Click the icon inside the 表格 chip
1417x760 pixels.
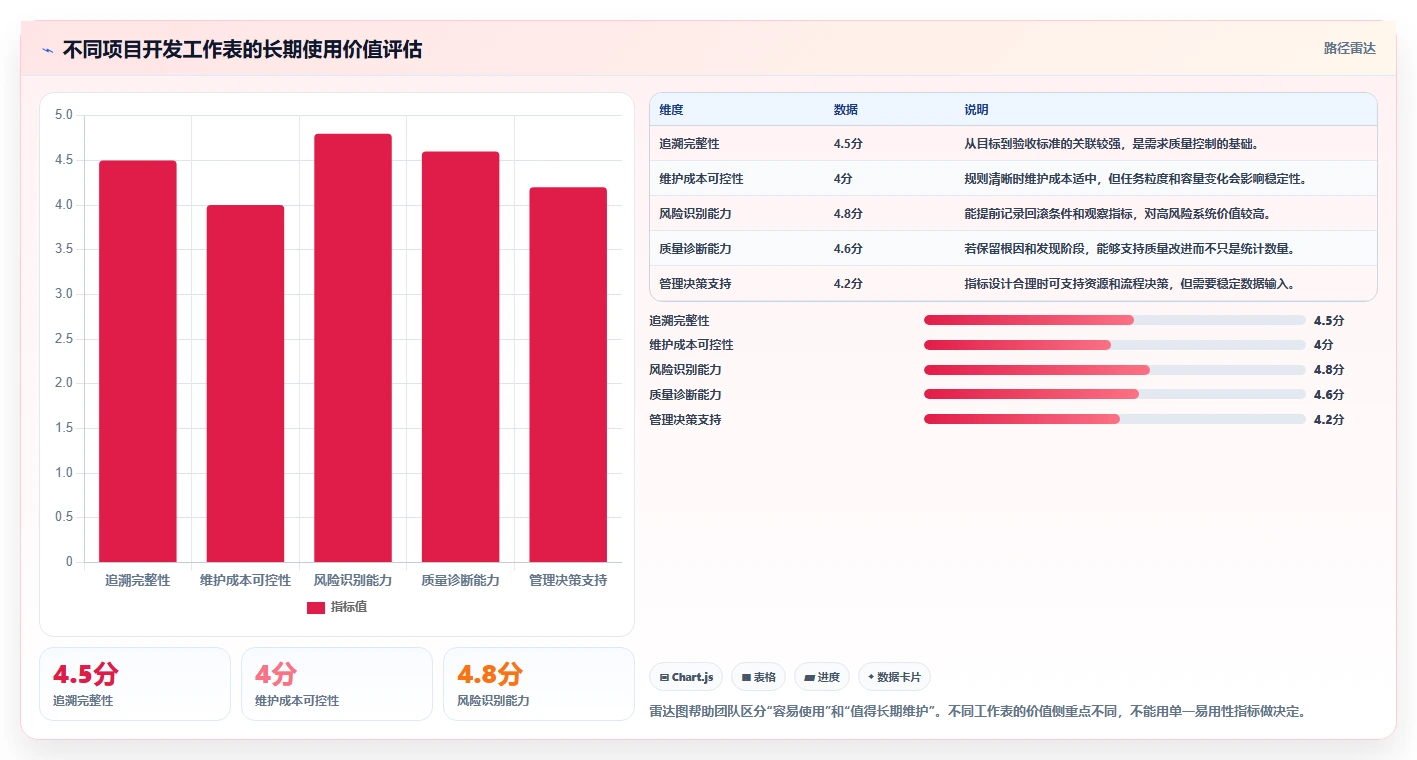(746, 677)
